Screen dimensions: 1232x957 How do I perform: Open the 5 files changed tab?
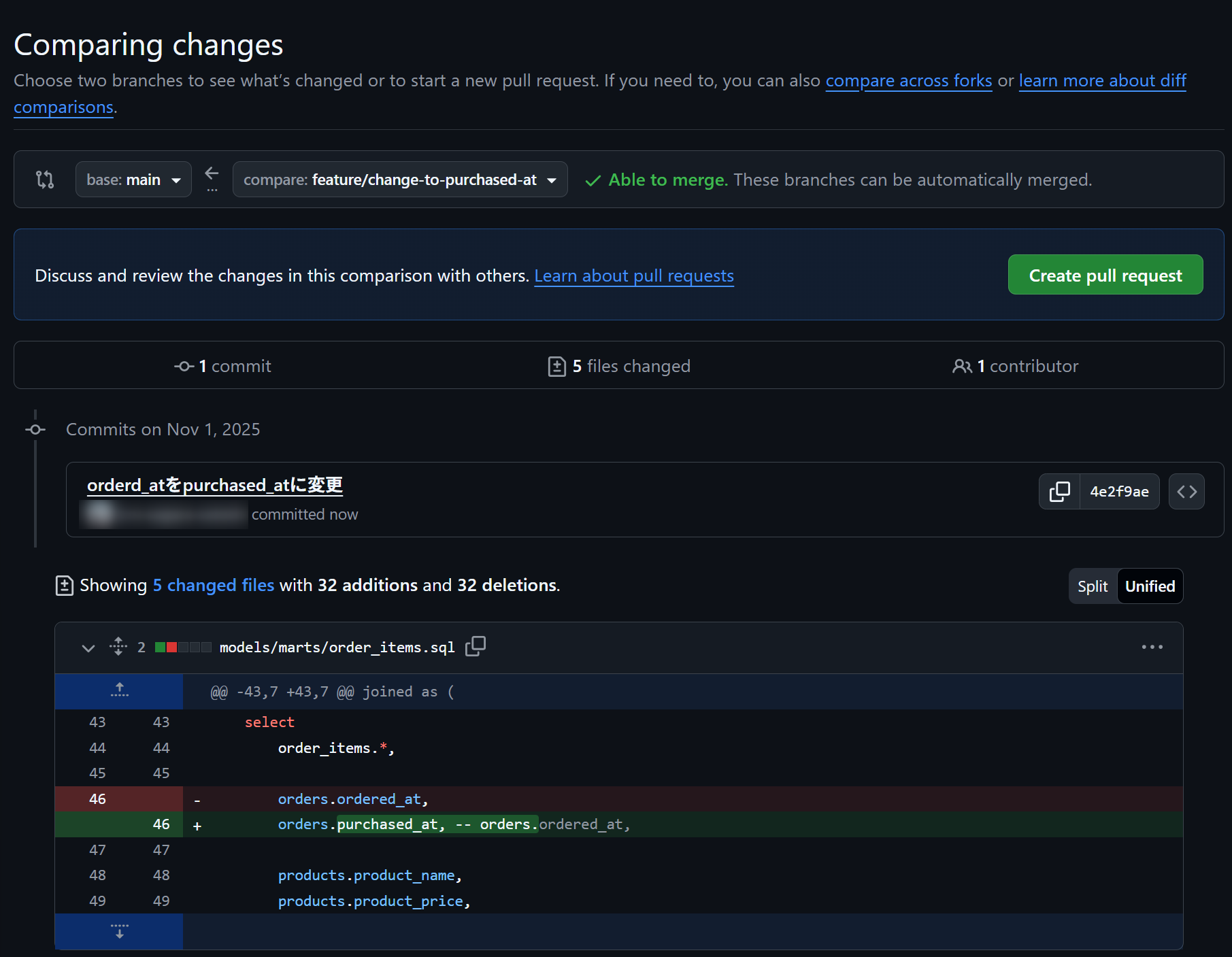tap(619, 366)
